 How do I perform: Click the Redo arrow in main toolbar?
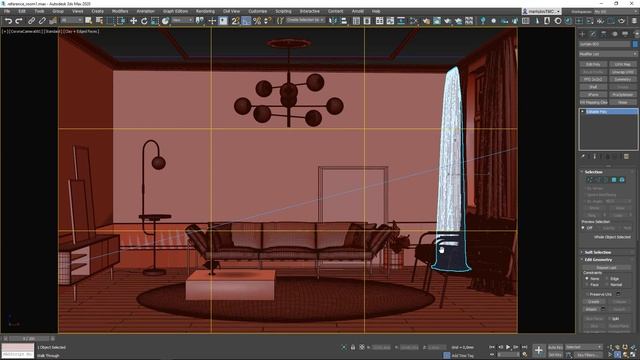pyautogui.click(x=19, y=20)
